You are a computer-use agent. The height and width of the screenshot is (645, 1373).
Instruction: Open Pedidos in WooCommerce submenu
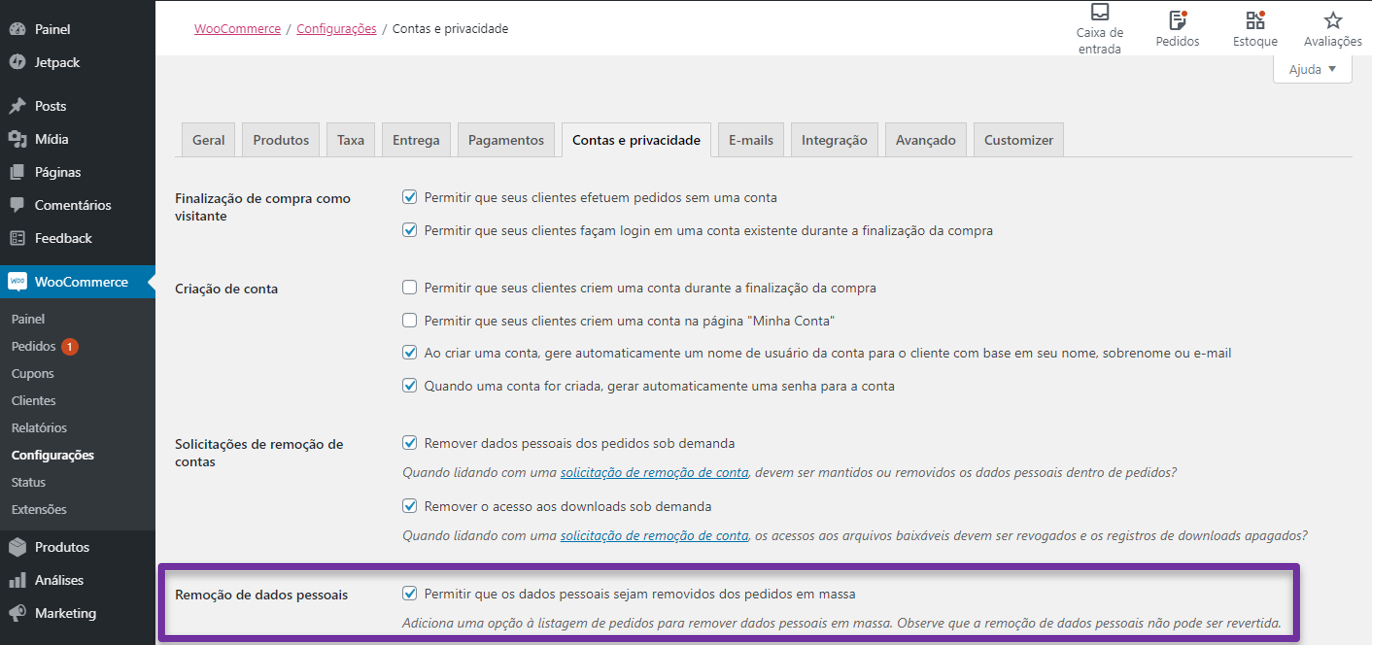point(33,346)
